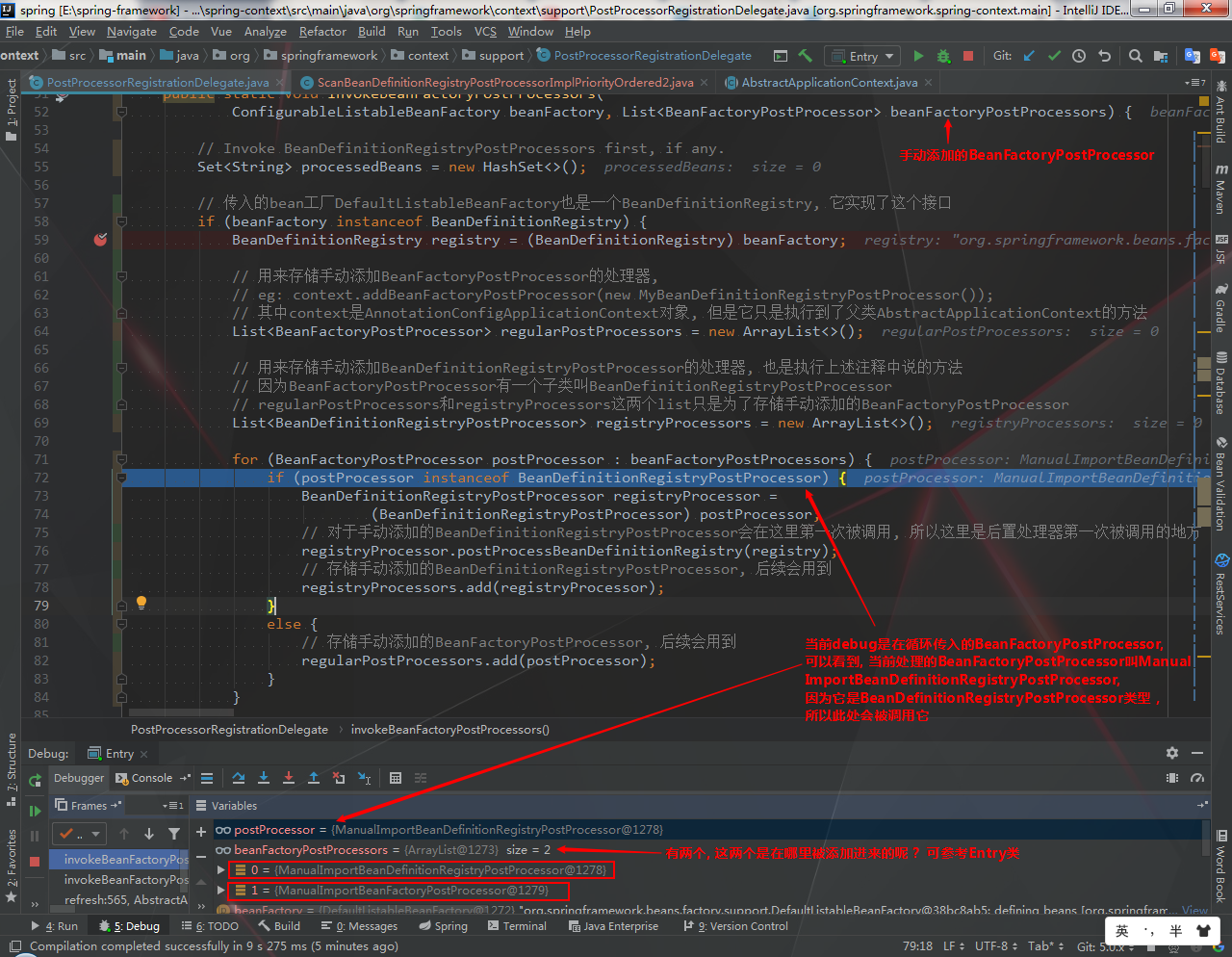The height and width of the screenshot is (957, 1232).
Task: Open the hidden tabs list showing 7
Action: [1196, 83]
